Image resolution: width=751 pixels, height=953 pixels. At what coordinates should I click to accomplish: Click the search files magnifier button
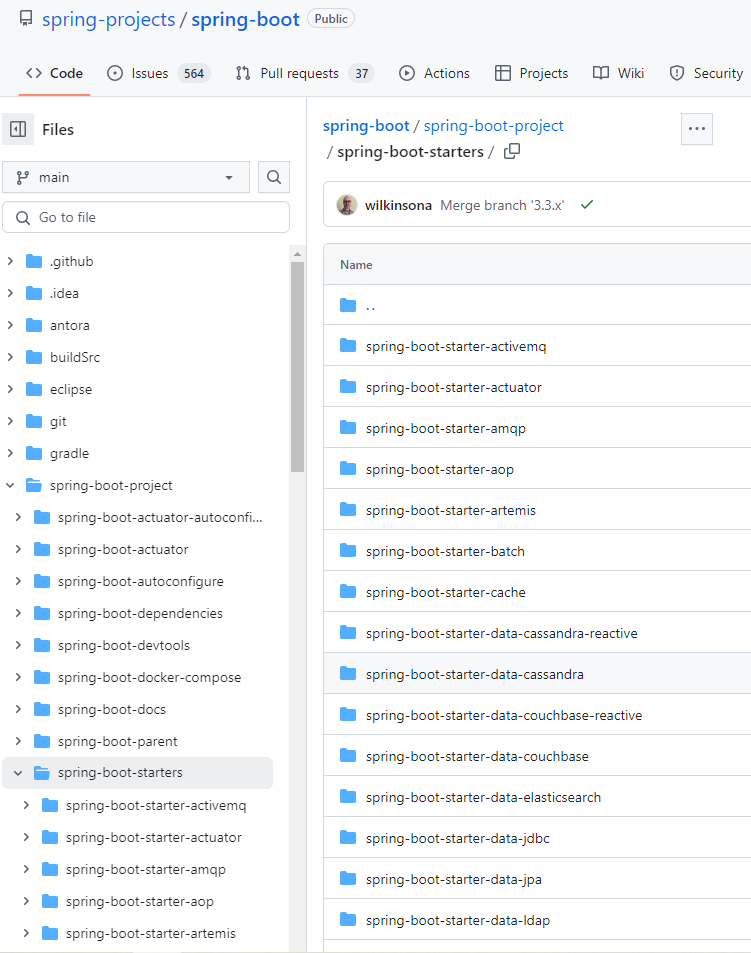coord(274,177)
